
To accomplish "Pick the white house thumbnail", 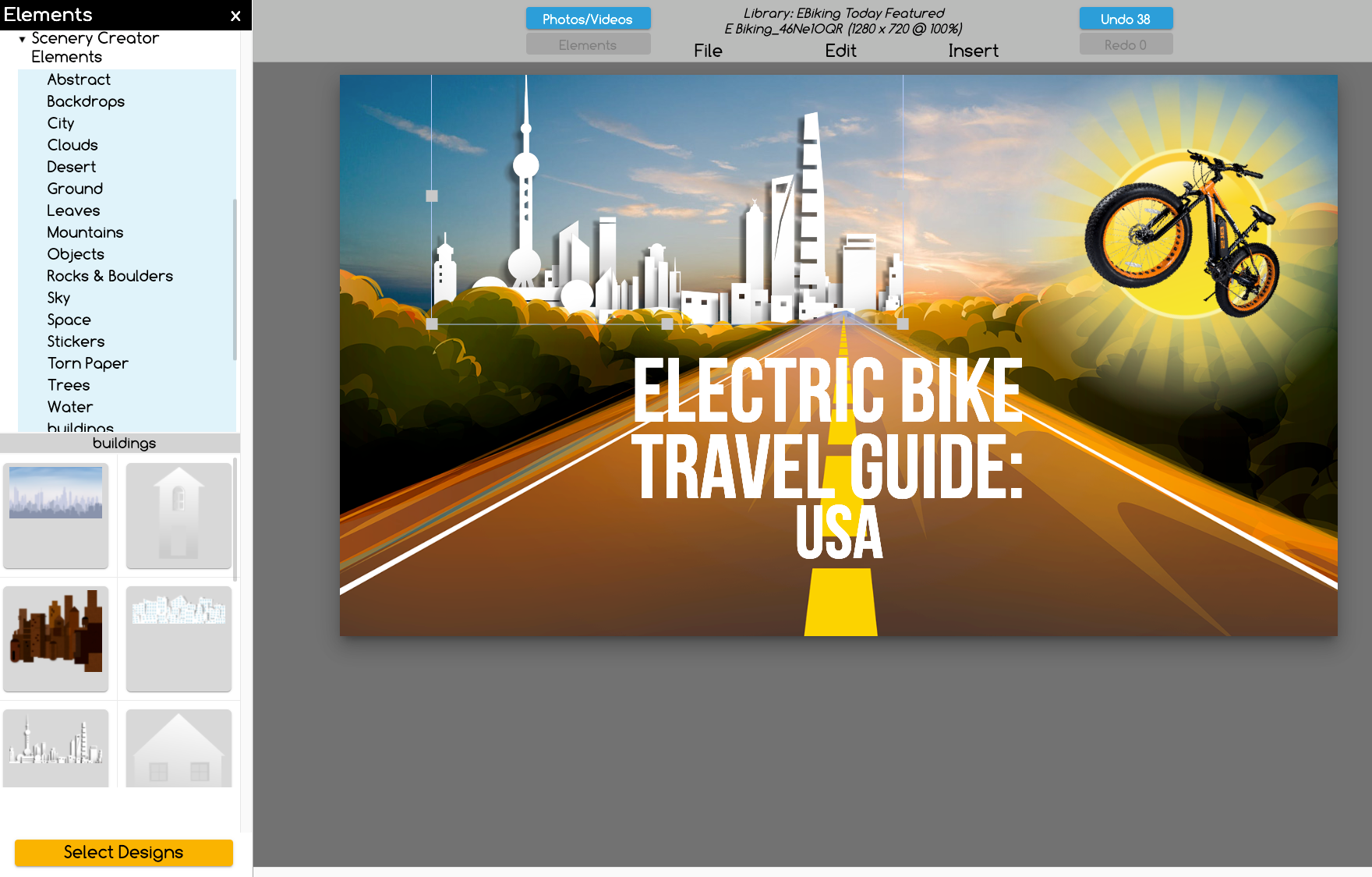I will coord(179,748).
